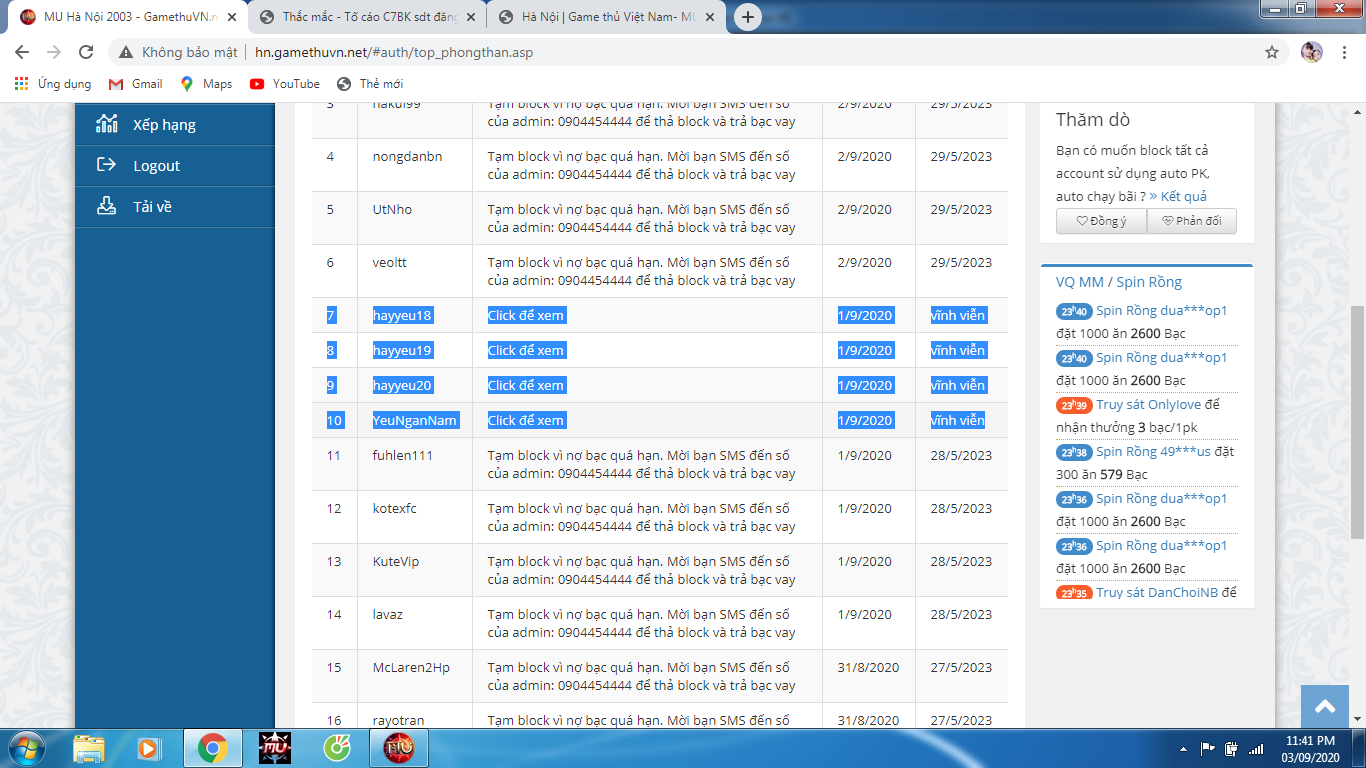The height and width of the screenshot is (768, 1366).
Task: Open a new browser tab
Action: point(748,17)
